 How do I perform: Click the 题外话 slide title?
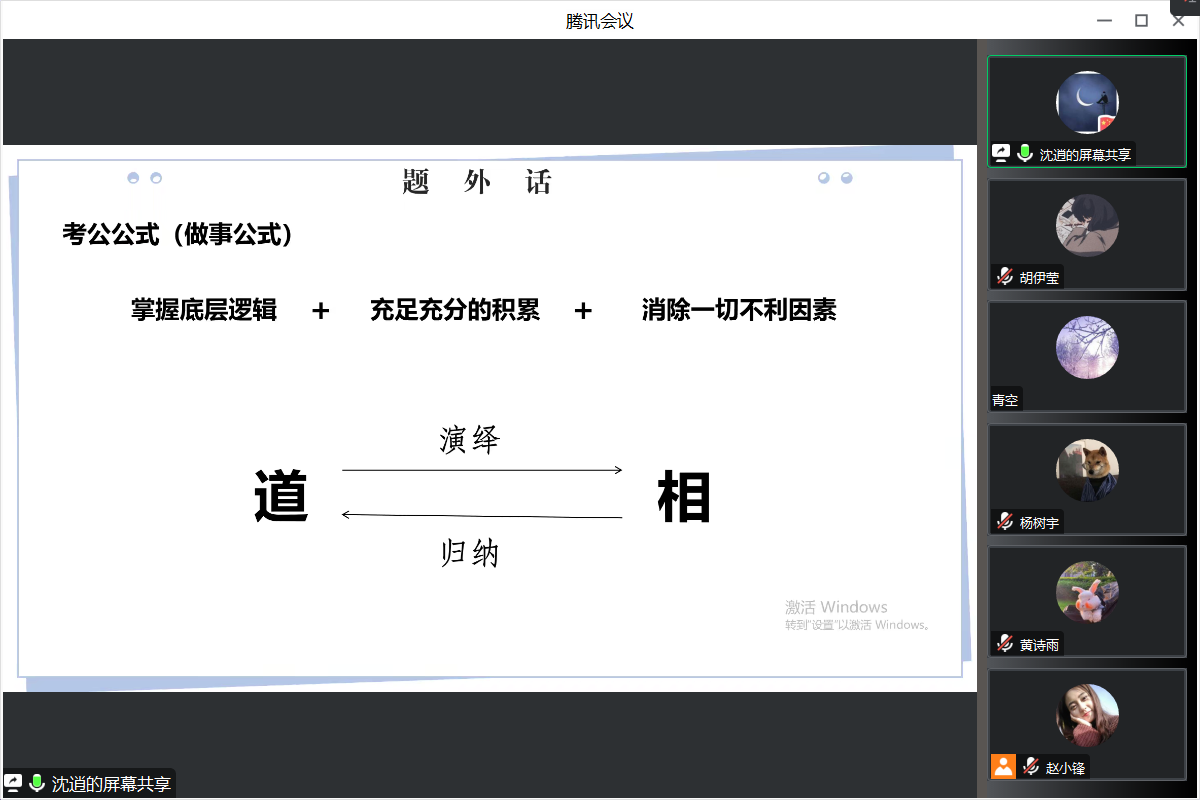point(477,182)
